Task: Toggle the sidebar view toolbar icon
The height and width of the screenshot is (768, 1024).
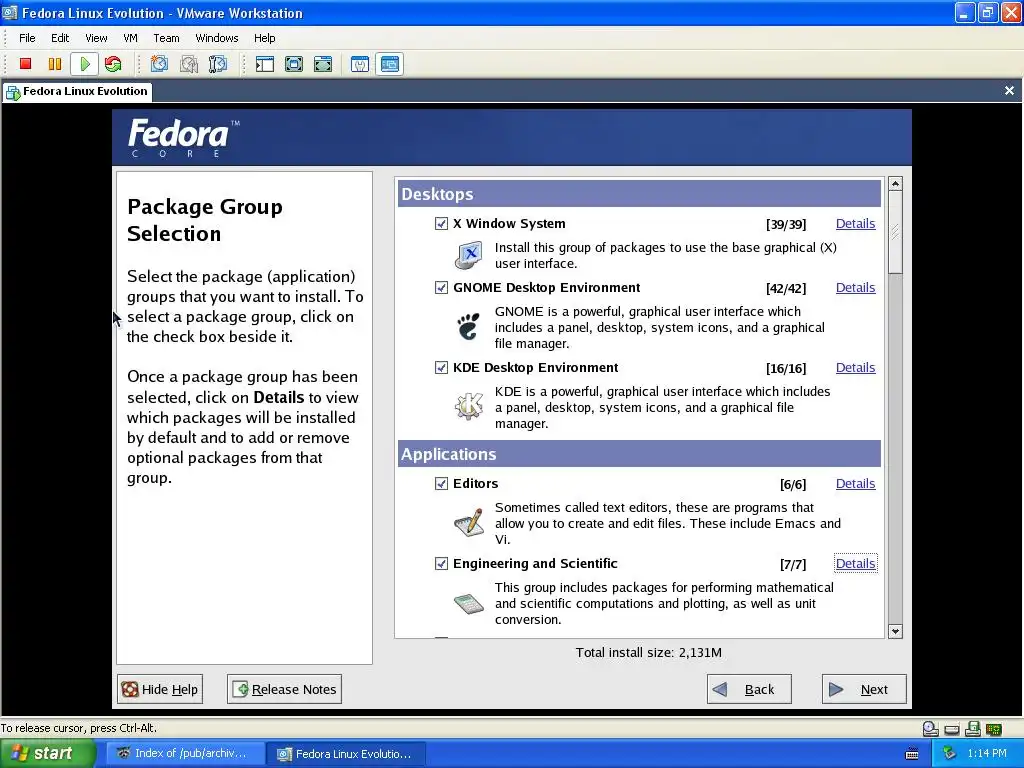Action: 264,64
